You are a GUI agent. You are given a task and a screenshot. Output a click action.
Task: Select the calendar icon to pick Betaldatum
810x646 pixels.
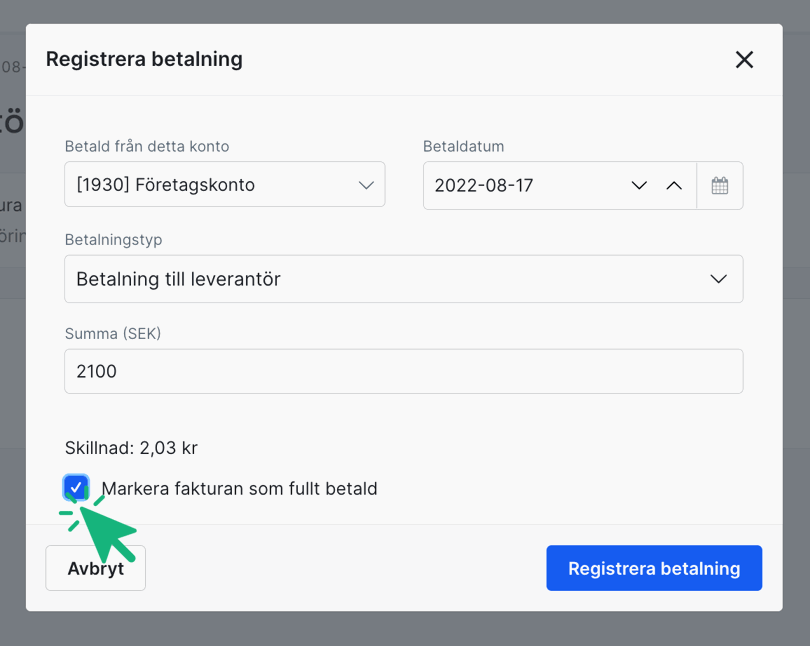[720, 185]
